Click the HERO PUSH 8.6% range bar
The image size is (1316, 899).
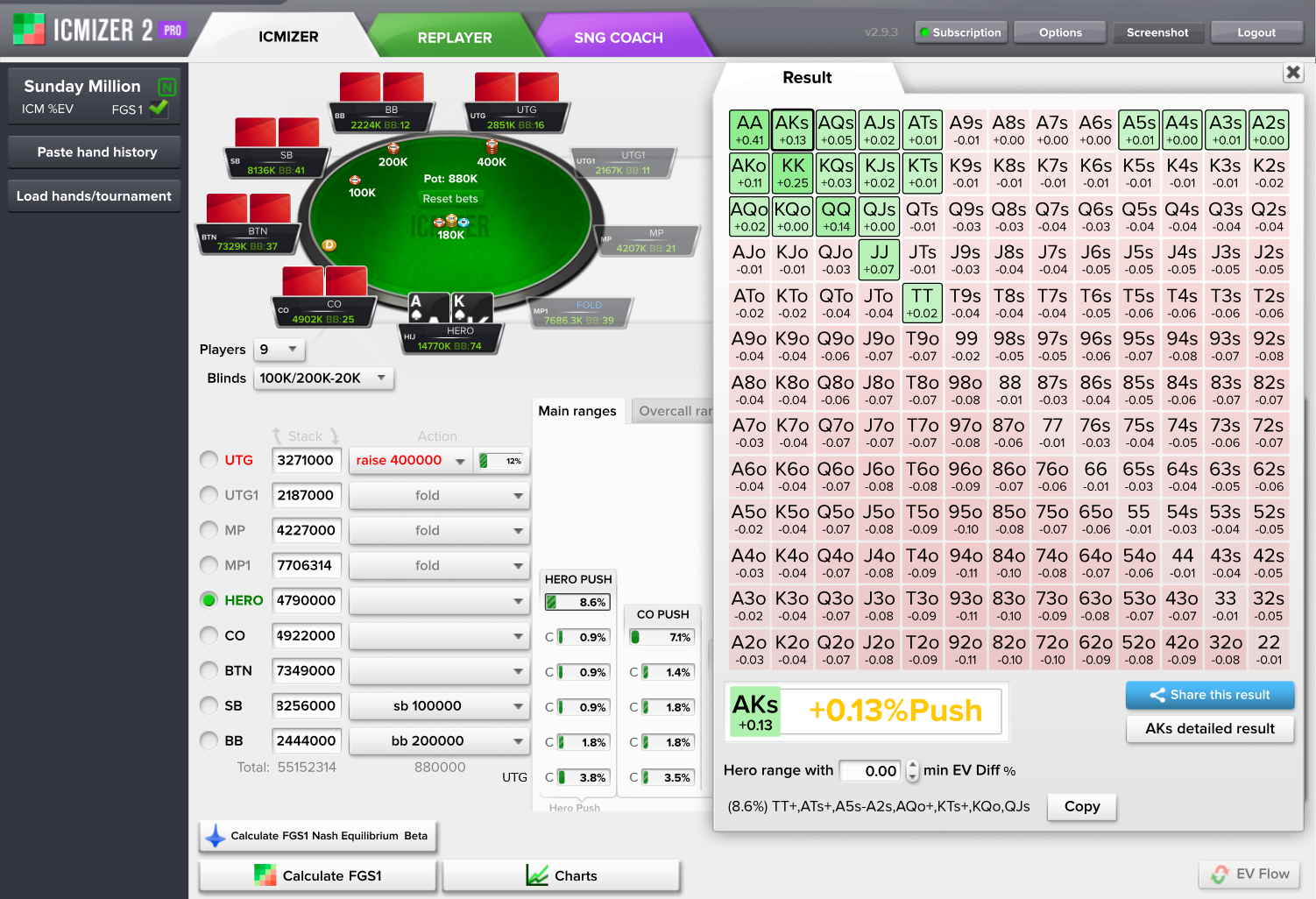577,602
